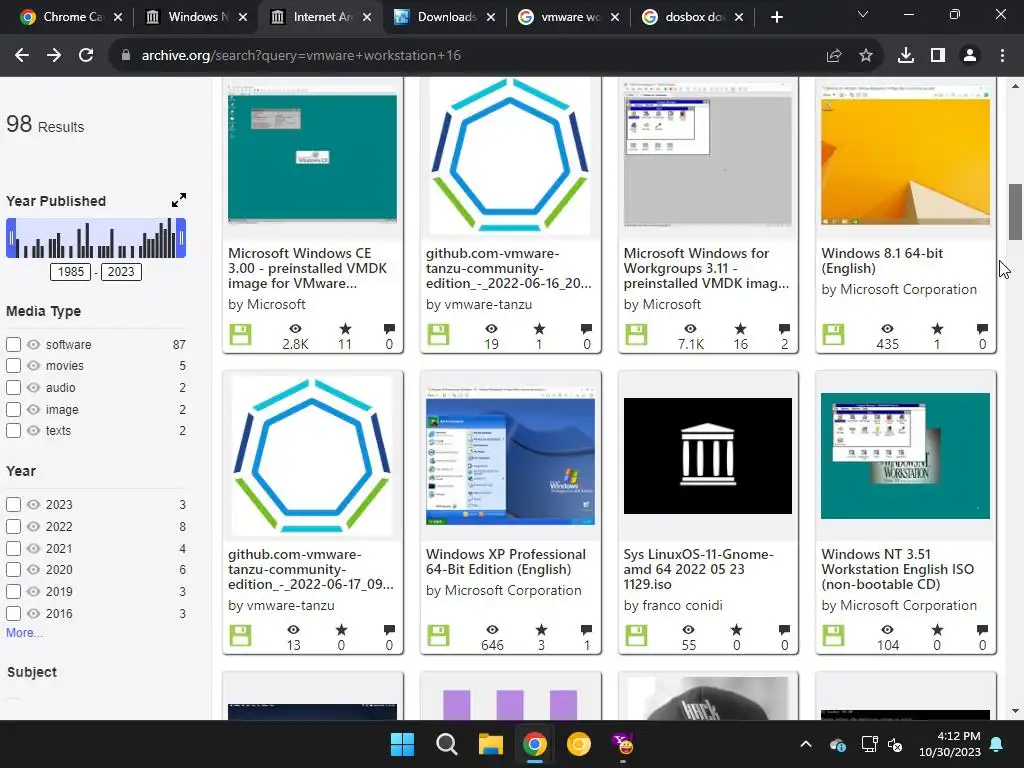Open Sys LinuxOS-11-Gnome-amd 64 iso link

tap(698, 569)
